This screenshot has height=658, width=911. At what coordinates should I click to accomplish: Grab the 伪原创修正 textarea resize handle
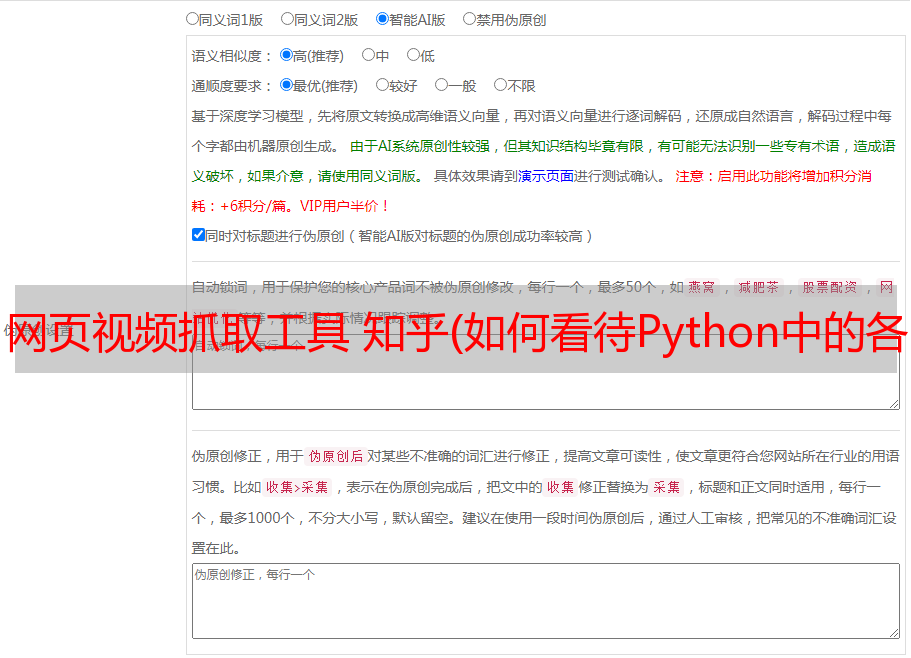pos(894,633)
